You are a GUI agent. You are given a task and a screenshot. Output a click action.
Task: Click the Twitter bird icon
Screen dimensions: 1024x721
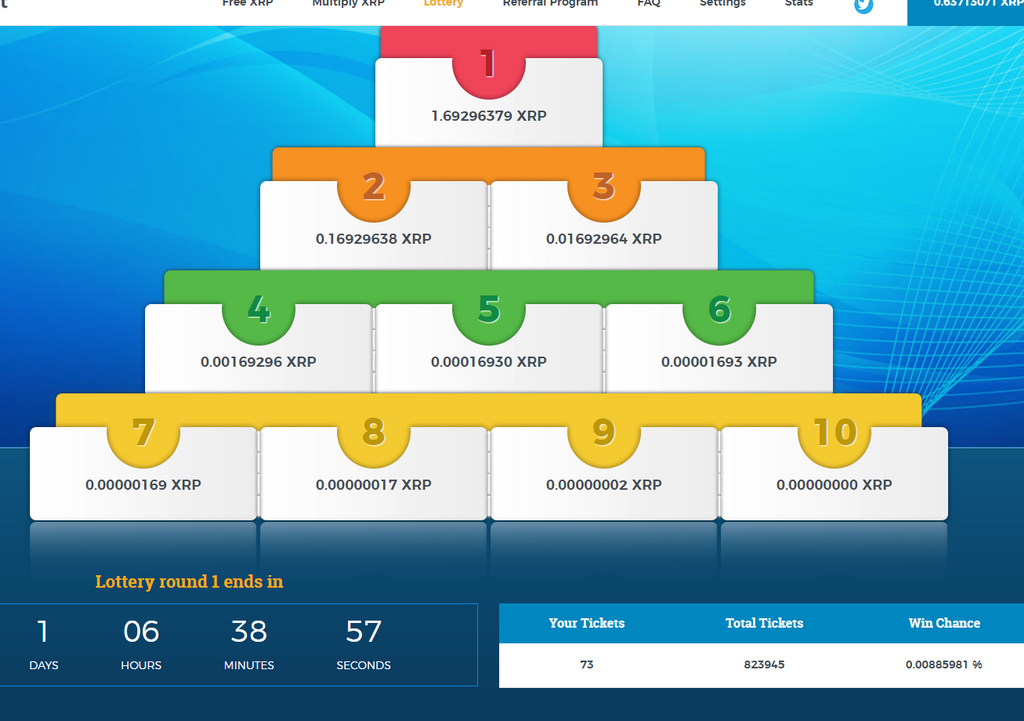click(863, 5)
